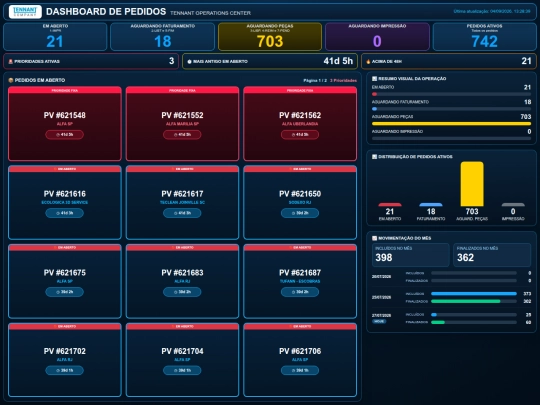Click the Incluídos no Mês box showing 398
540x405 pixels.
click(x=411, y=255)
